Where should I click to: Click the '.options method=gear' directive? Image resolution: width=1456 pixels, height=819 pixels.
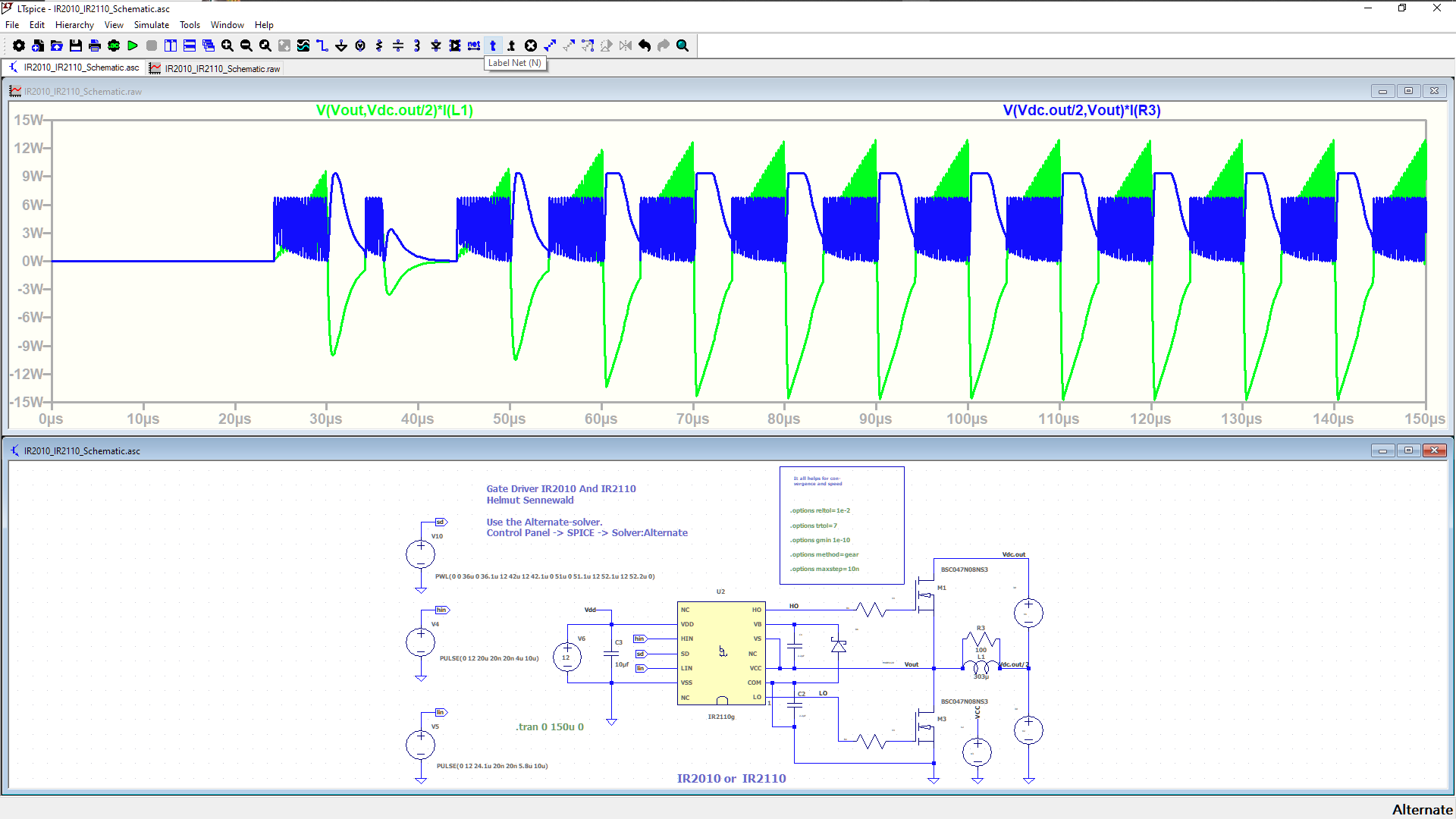click(x=824, y=554)
